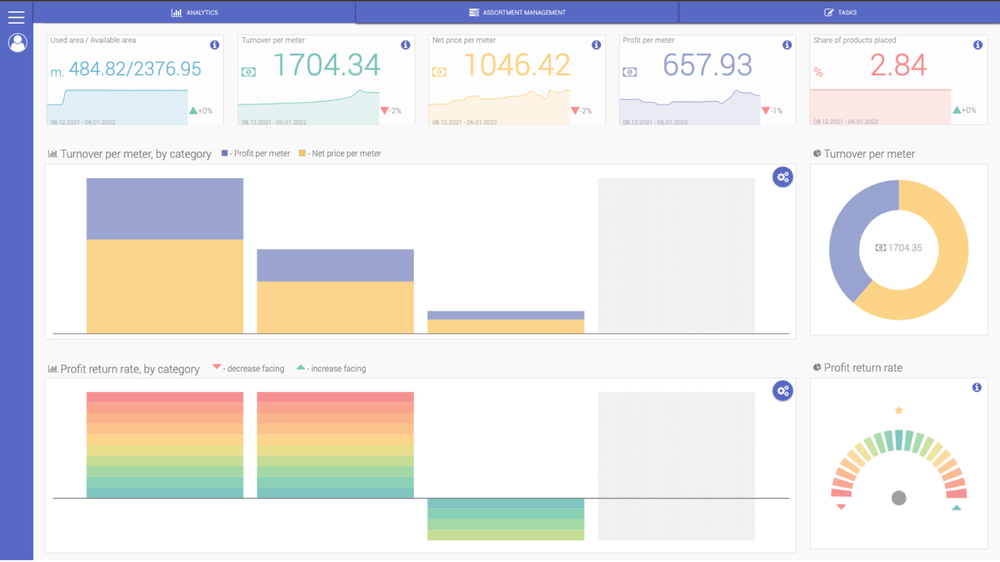Toggle the Net price per meter legend entry
This screenshot has height=562, width=1000.
[x=340, y=153]
